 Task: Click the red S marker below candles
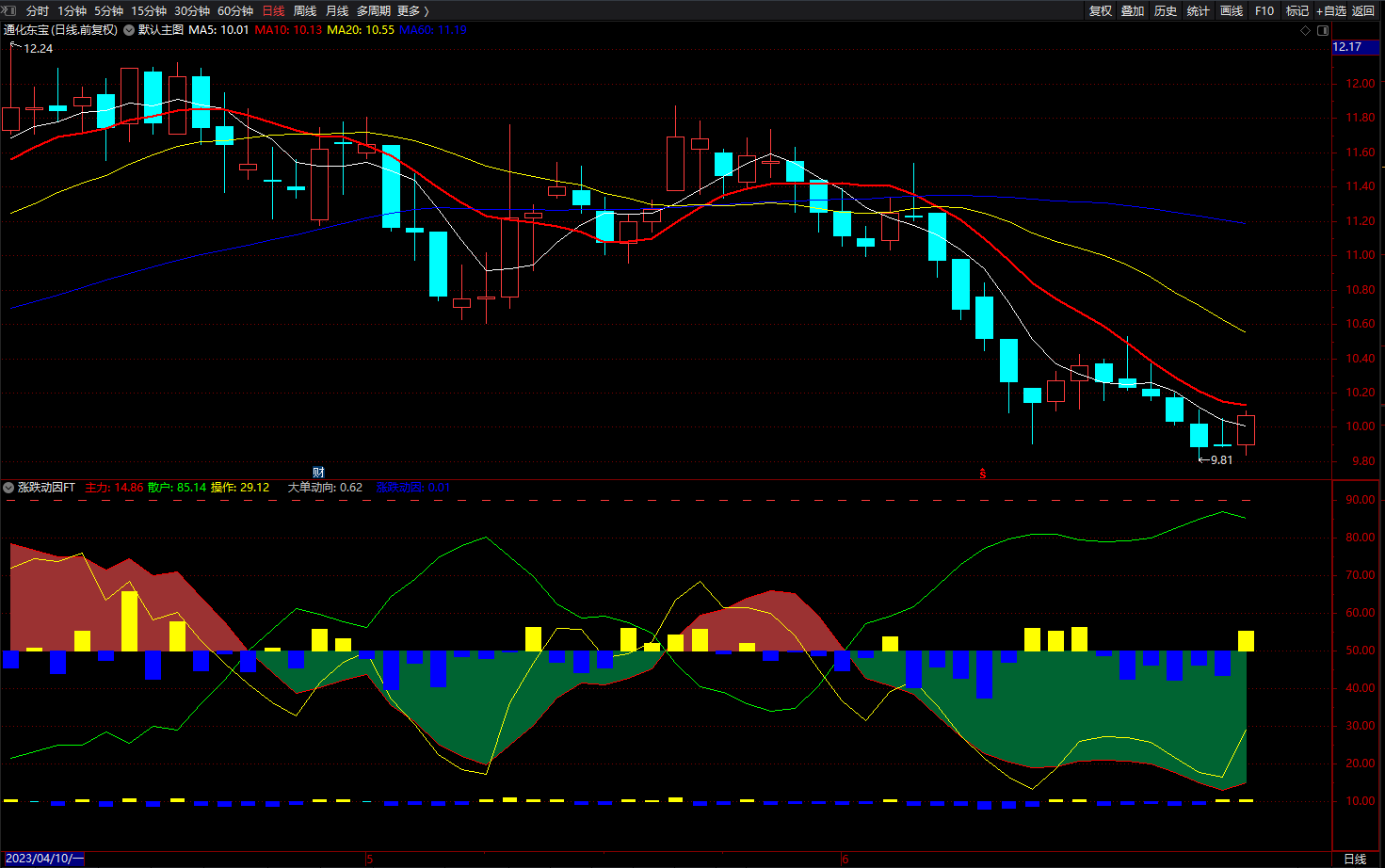[x=983, y=474]
